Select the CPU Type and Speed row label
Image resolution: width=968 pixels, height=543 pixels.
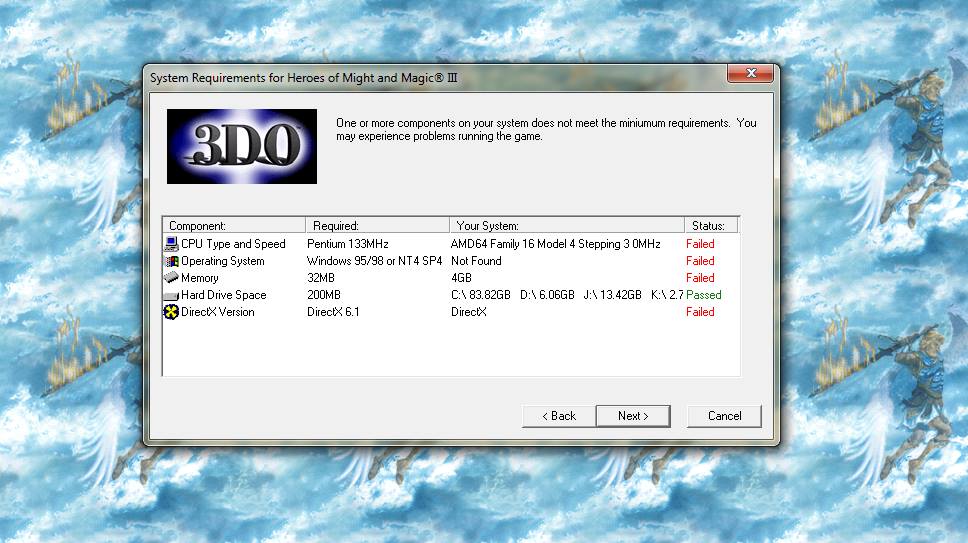233,244
